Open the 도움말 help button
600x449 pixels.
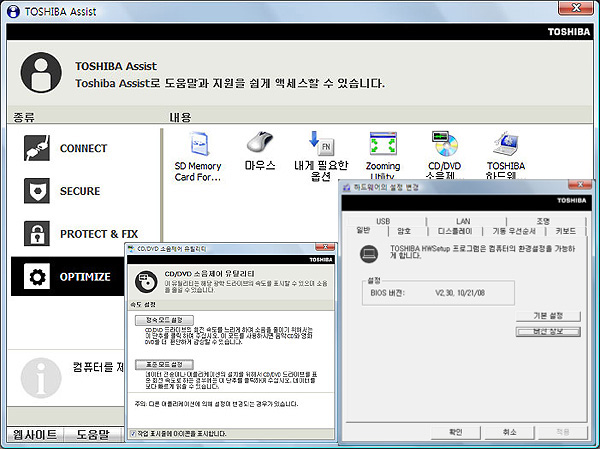tap(93, 434)
